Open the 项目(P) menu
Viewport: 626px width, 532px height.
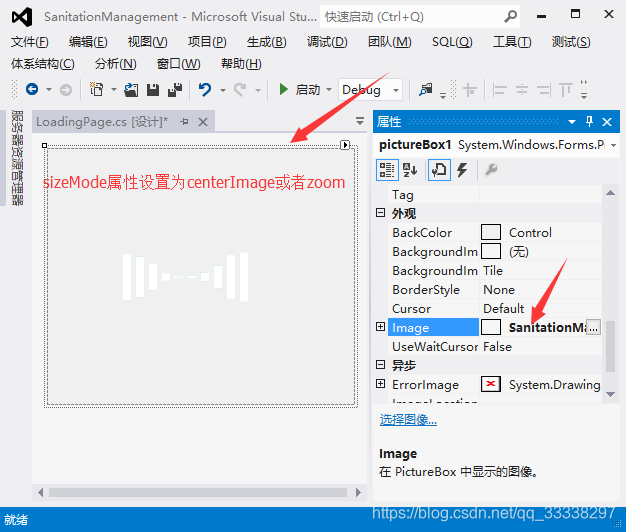207,42
